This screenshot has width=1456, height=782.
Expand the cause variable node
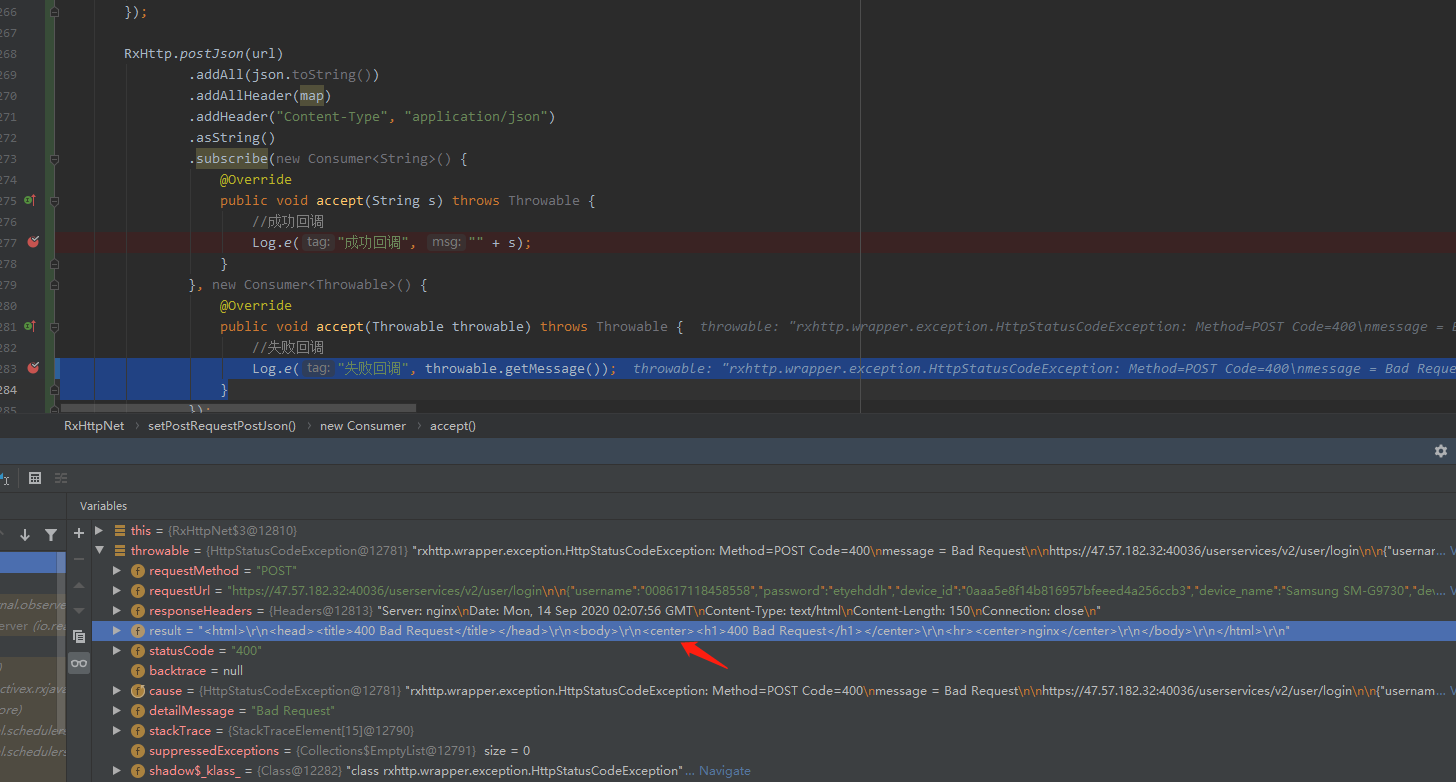(x=117, y=690)
